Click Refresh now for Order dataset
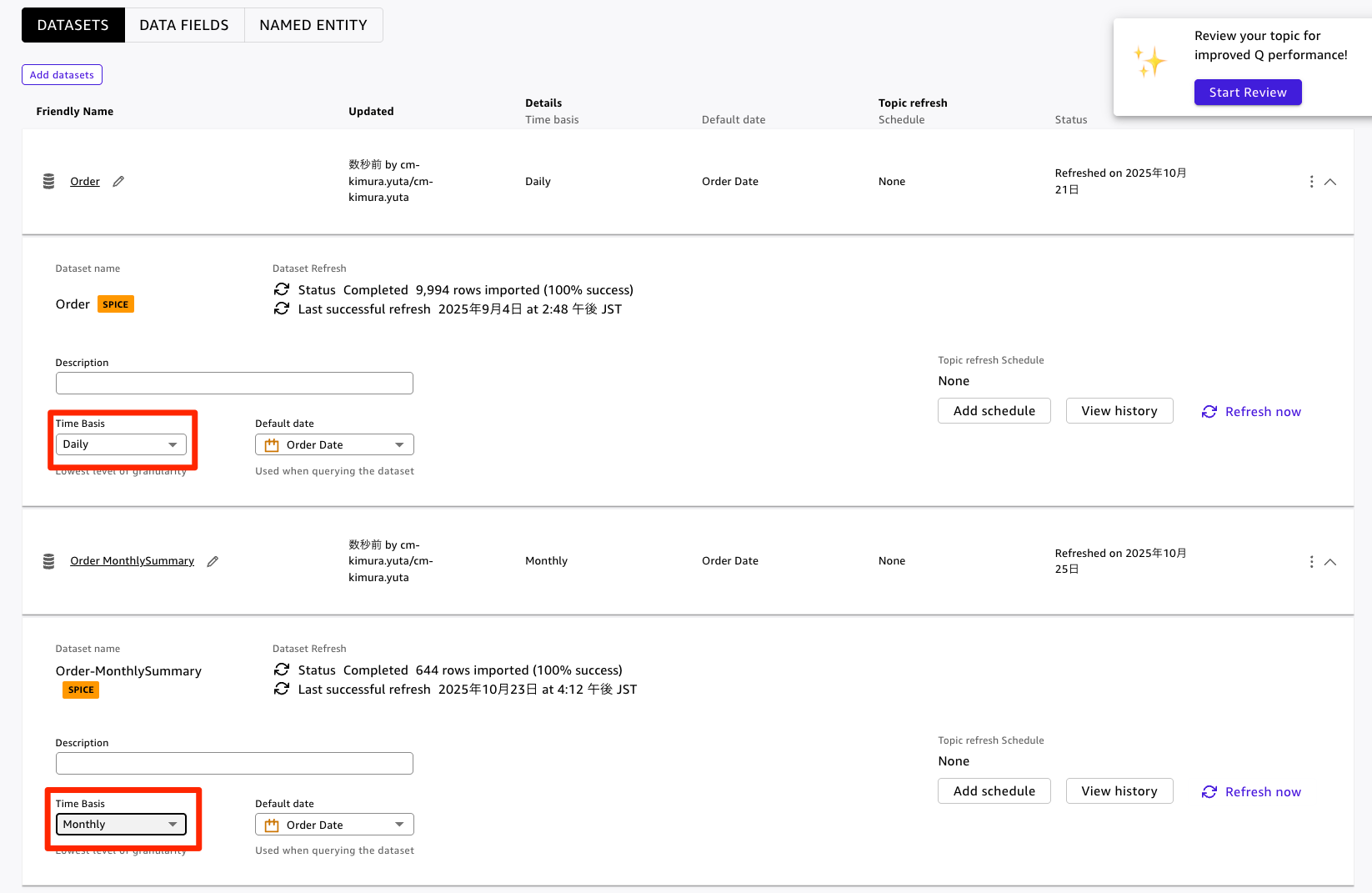The height and width of the screenshot is (893, 1372). 1251,412
